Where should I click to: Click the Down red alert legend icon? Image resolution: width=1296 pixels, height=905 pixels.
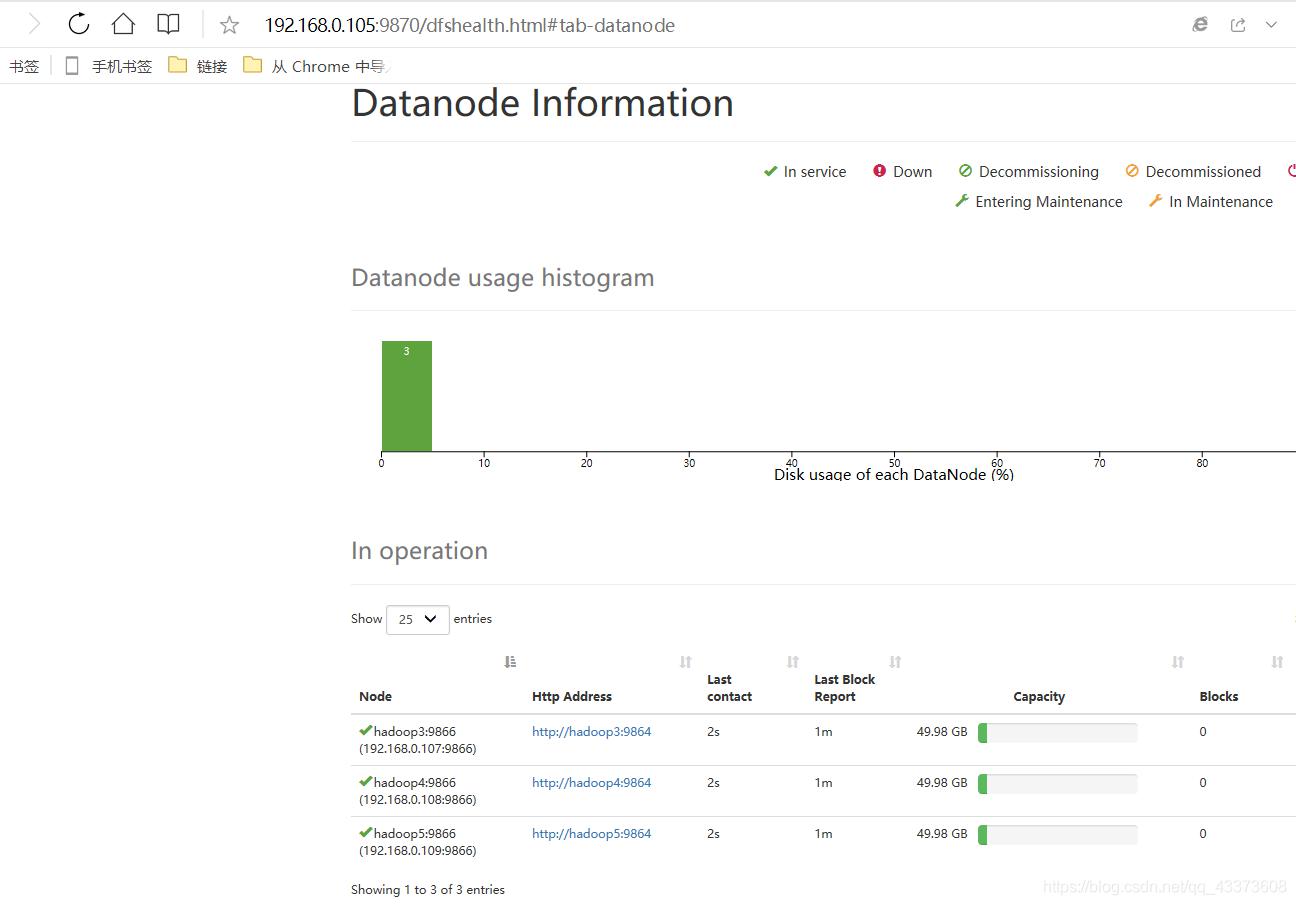(879, 171)
